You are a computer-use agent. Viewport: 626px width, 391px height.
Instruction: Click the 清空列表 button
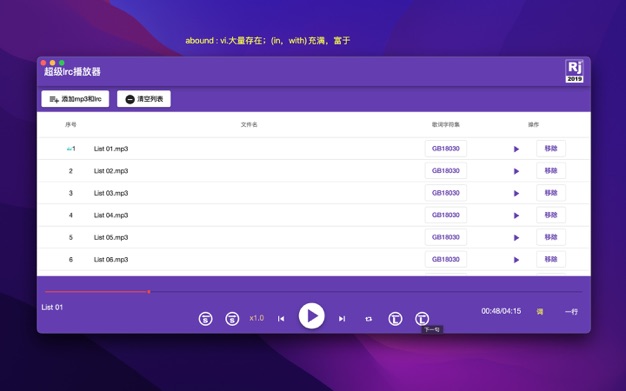pos(144,99)
